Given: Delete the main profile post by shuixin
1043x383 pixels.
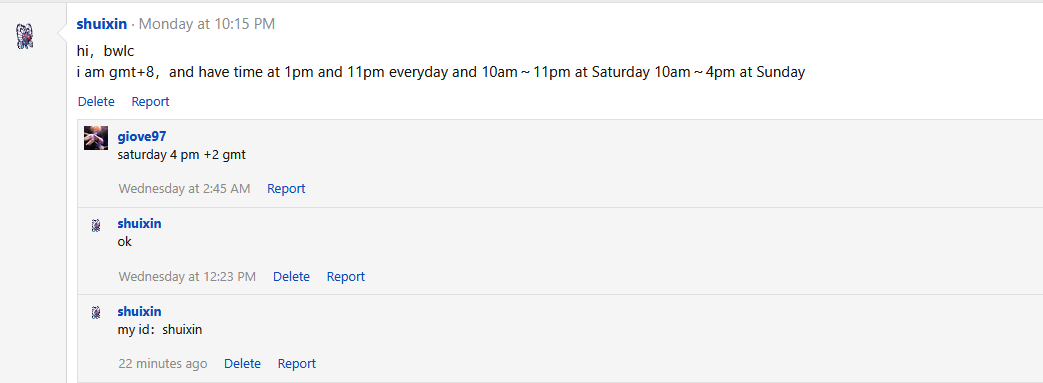Looking at the screenshot, I should point(96,102).
